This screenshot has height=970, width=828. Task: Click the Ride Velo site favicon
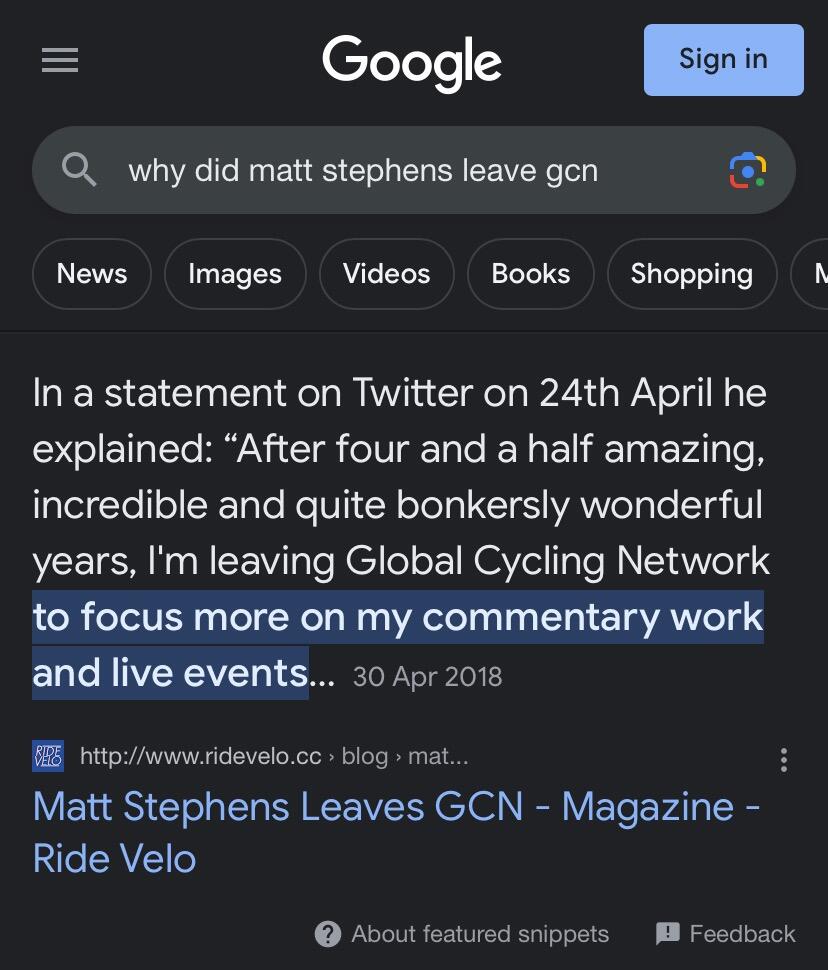click(x=47, y=756)
